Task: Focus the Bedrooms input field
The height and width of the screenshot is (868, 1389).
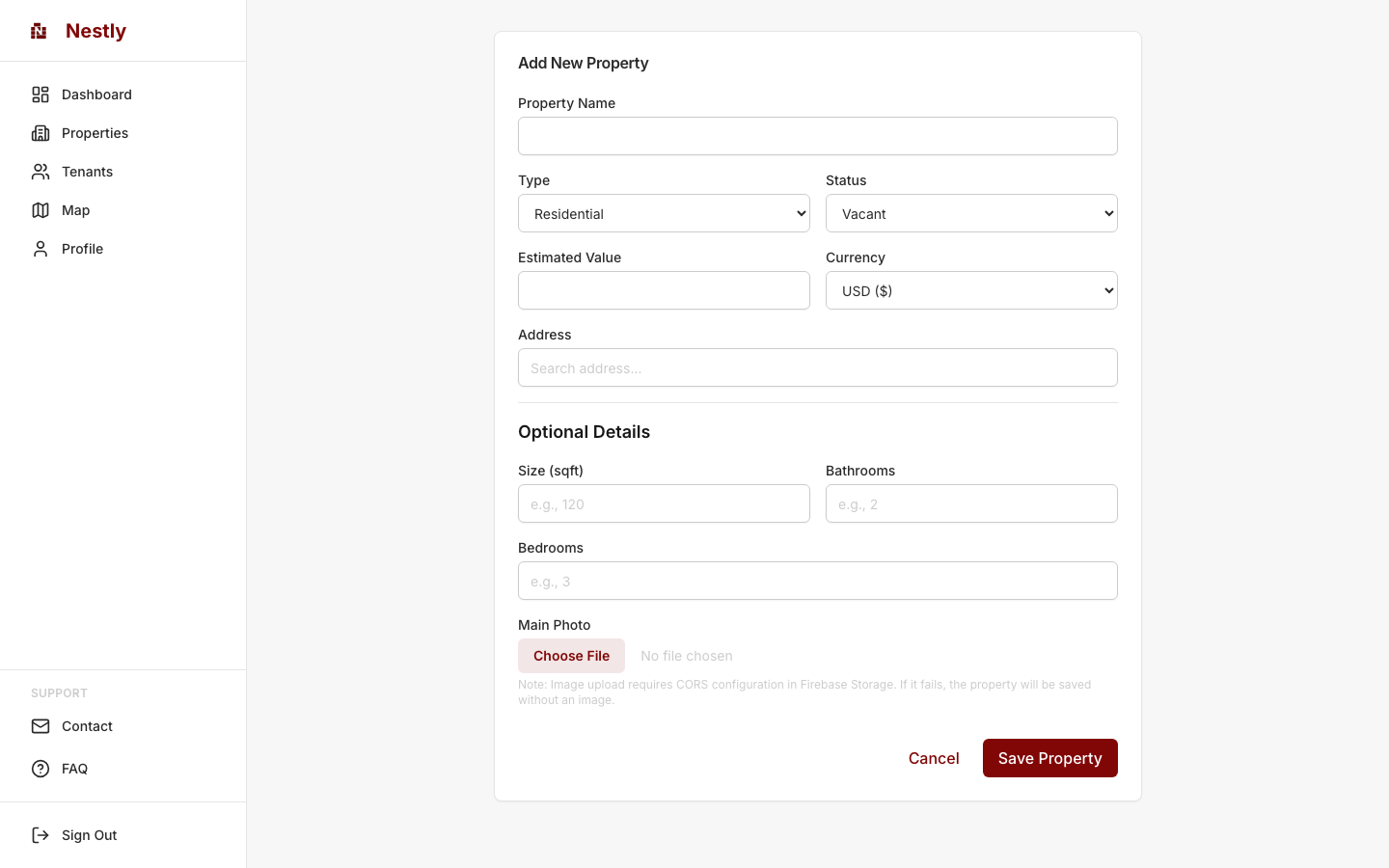Action: (818, 581)
